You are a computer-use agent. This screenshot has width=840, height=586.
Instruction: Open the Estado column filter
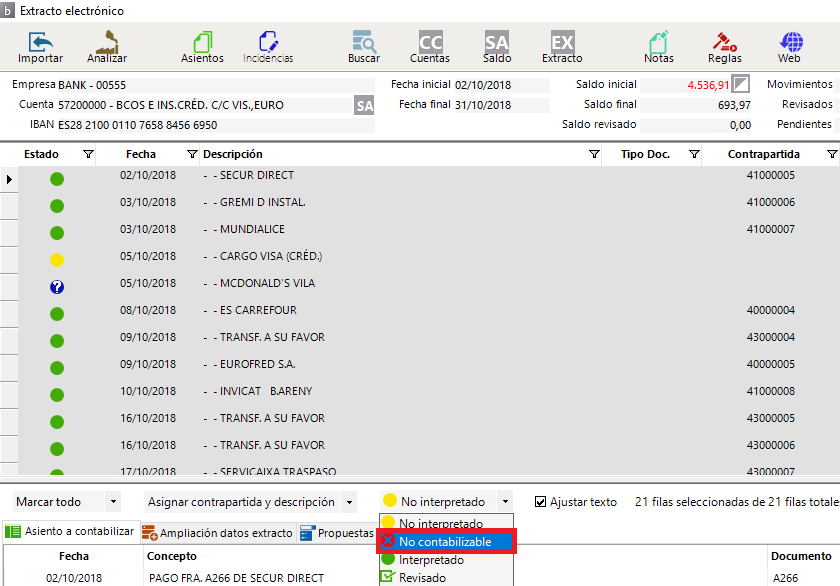pyautogui.click(x=88, y=154)
